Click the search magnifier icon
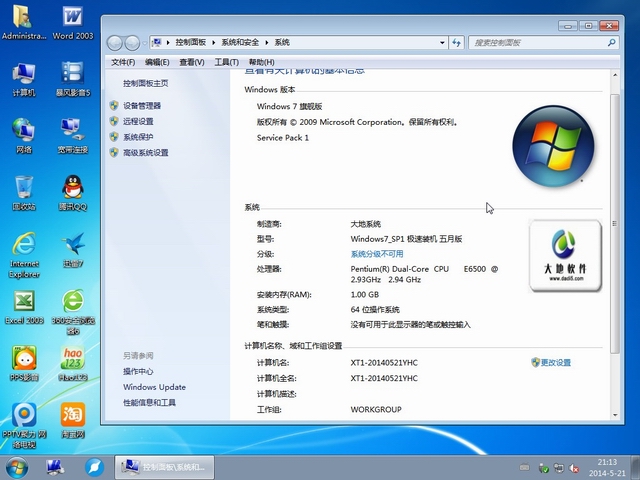Viewport: 640px width, 480px height. click(611, 42)
